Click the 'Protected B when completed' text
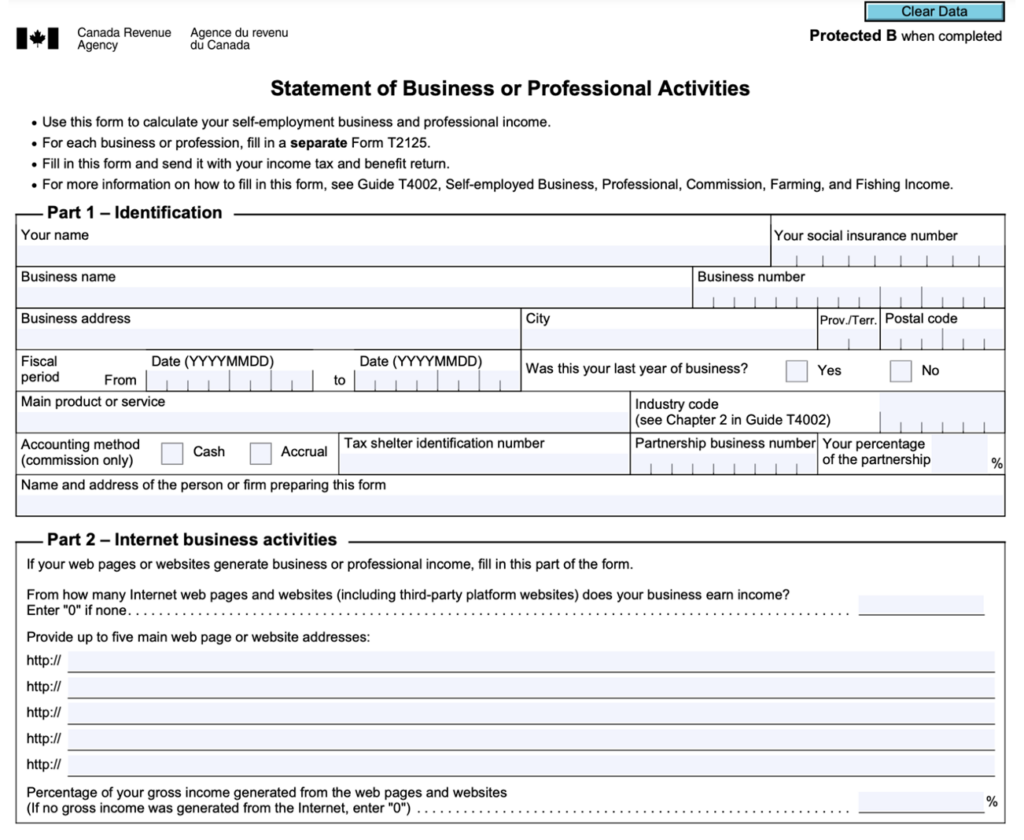The image size is (1024, 840). pyautogui.click(x=905, y=36)
